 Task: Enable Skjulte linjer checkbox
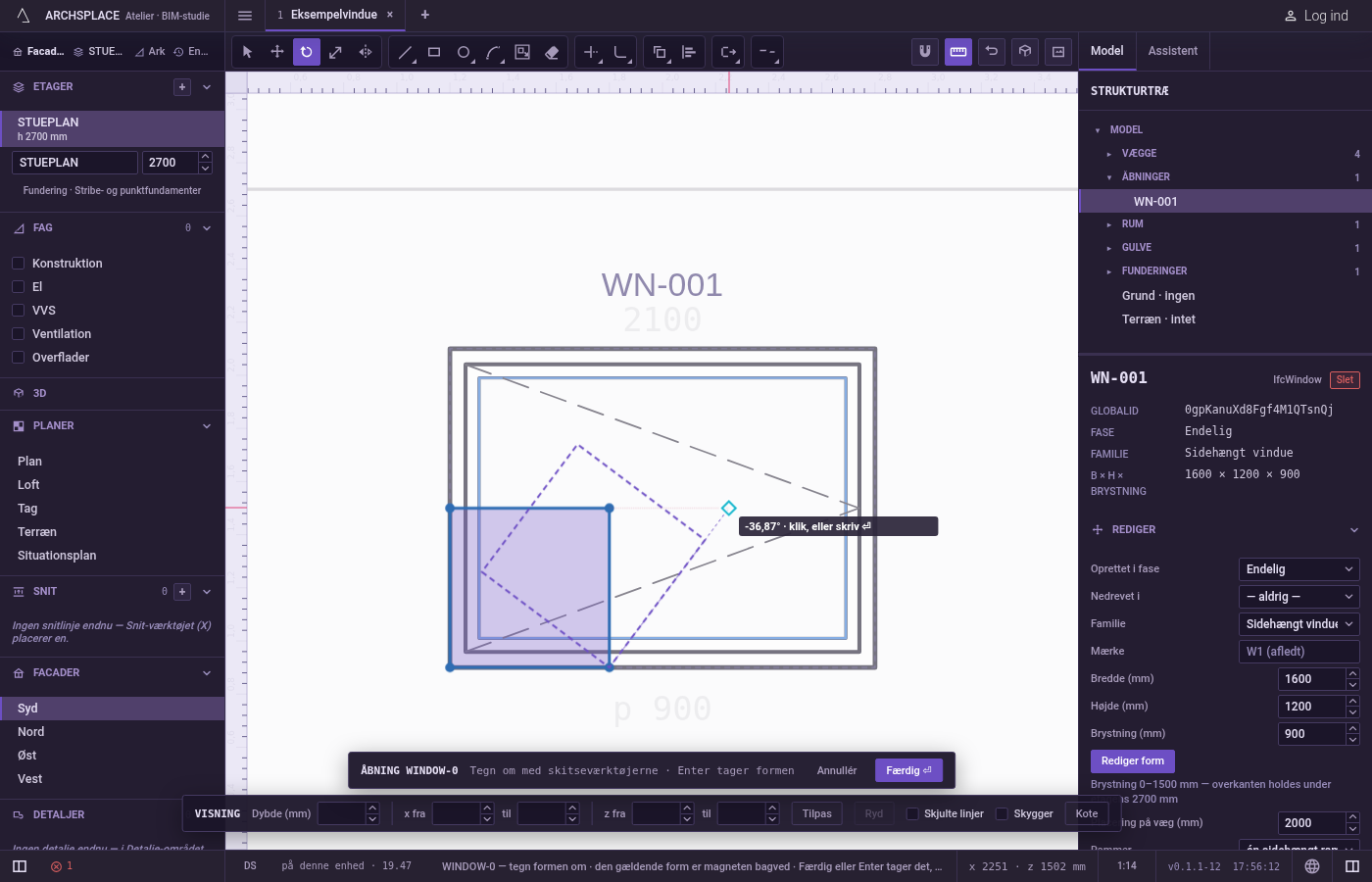[x=912, y=813]
